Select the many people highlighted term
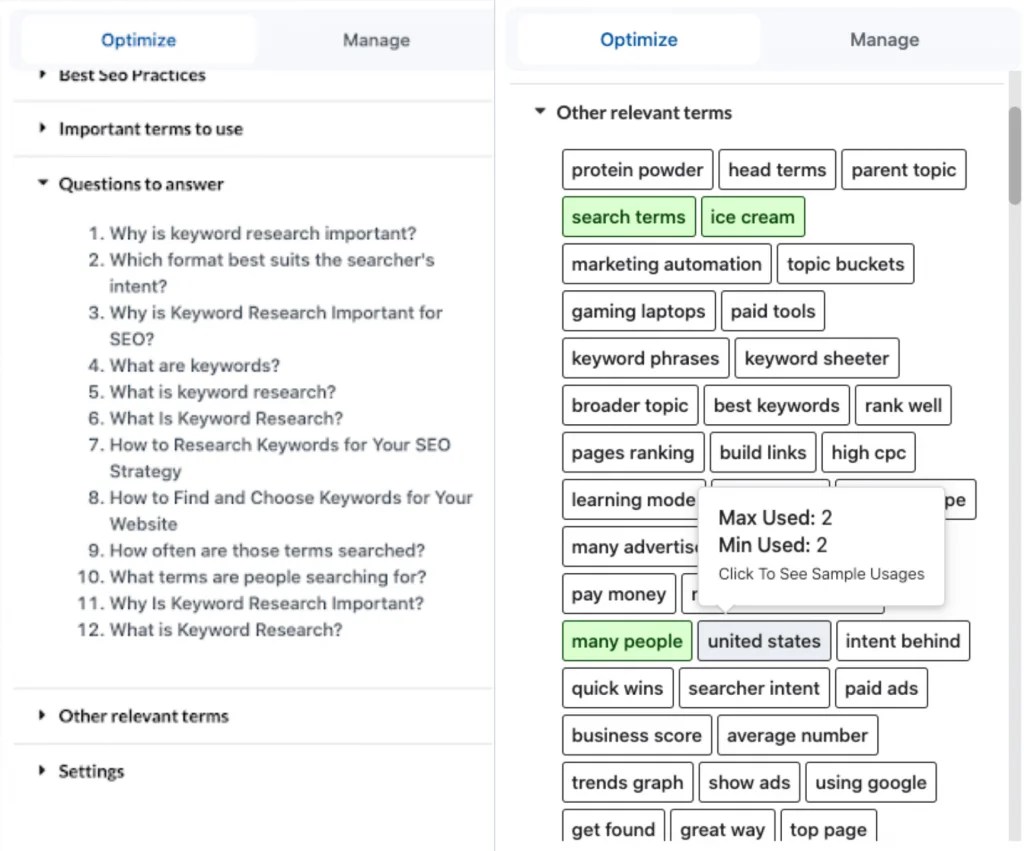 [627, 641]
